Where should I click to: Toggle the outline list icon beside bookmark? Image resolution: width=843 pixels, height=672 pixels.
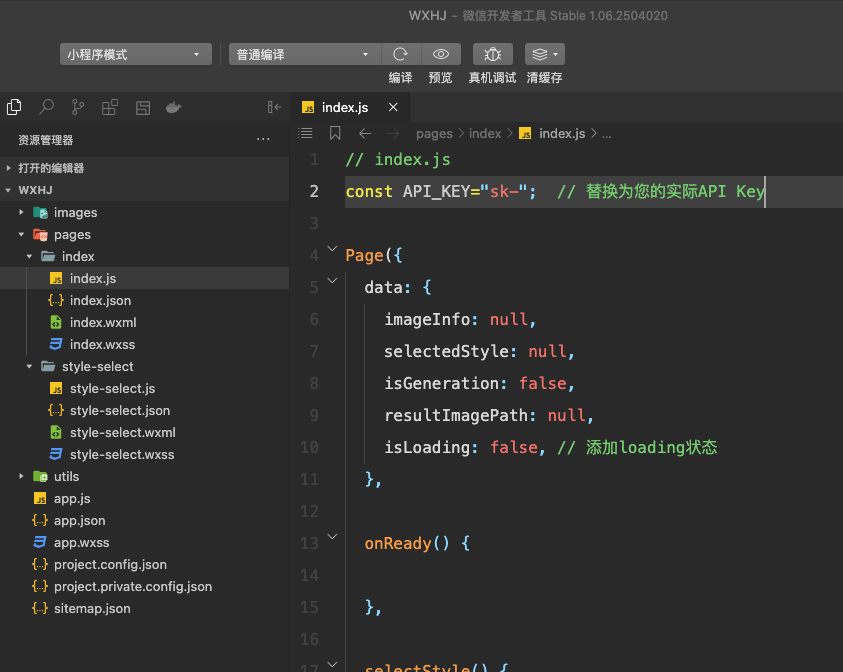[x=306, y=133]
